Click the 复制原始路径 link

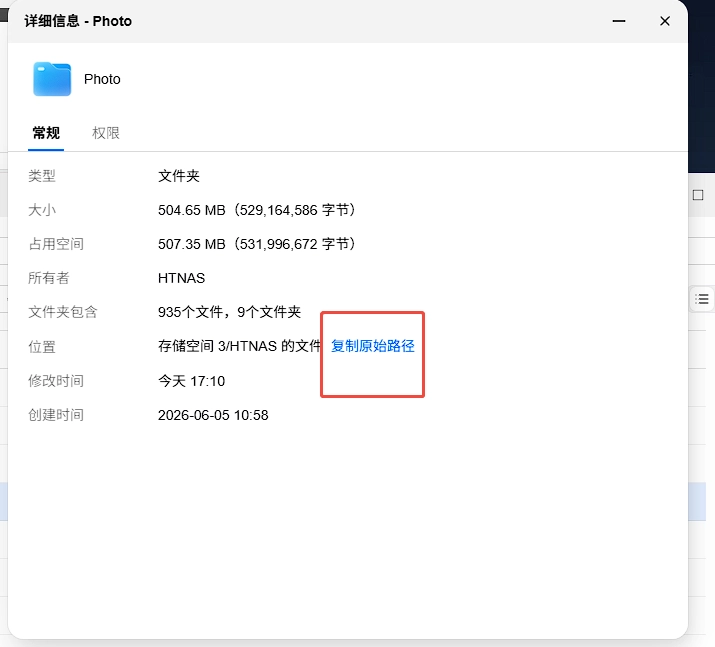[x=373, y=346]
